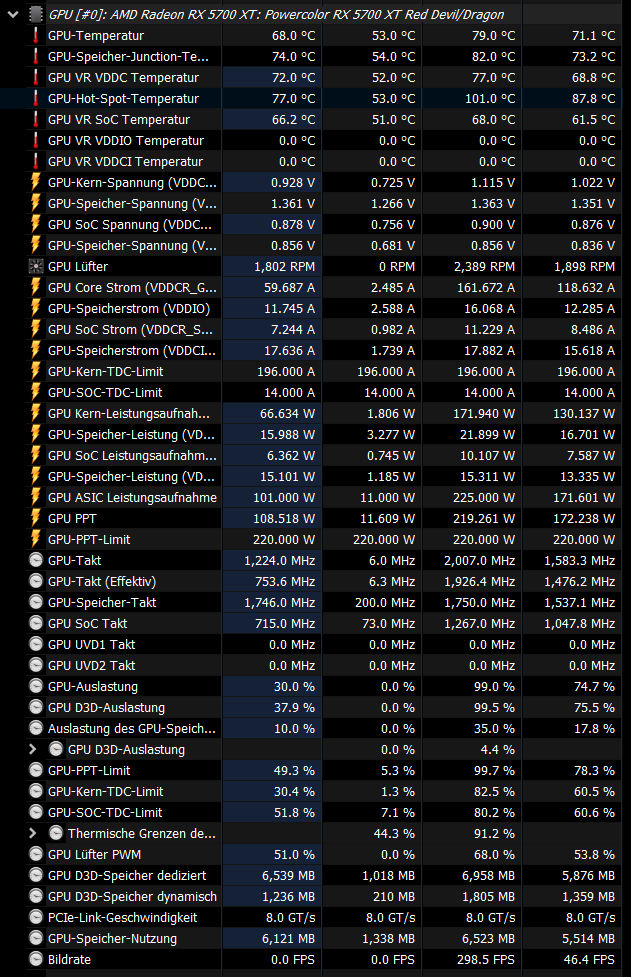The height and width of the screenshot is (977, 631).
Task: Click lightning icon beside GPU Core Strom
Action: click(x=36, y=287)
